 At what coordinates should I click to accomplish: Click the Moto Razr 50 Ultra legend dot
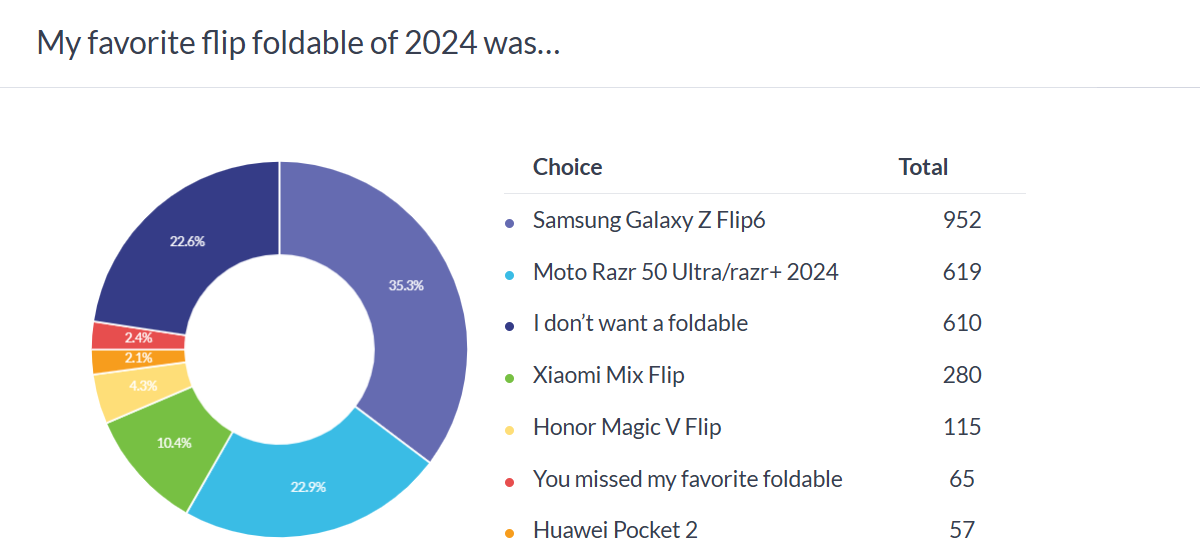click(509, 274)
